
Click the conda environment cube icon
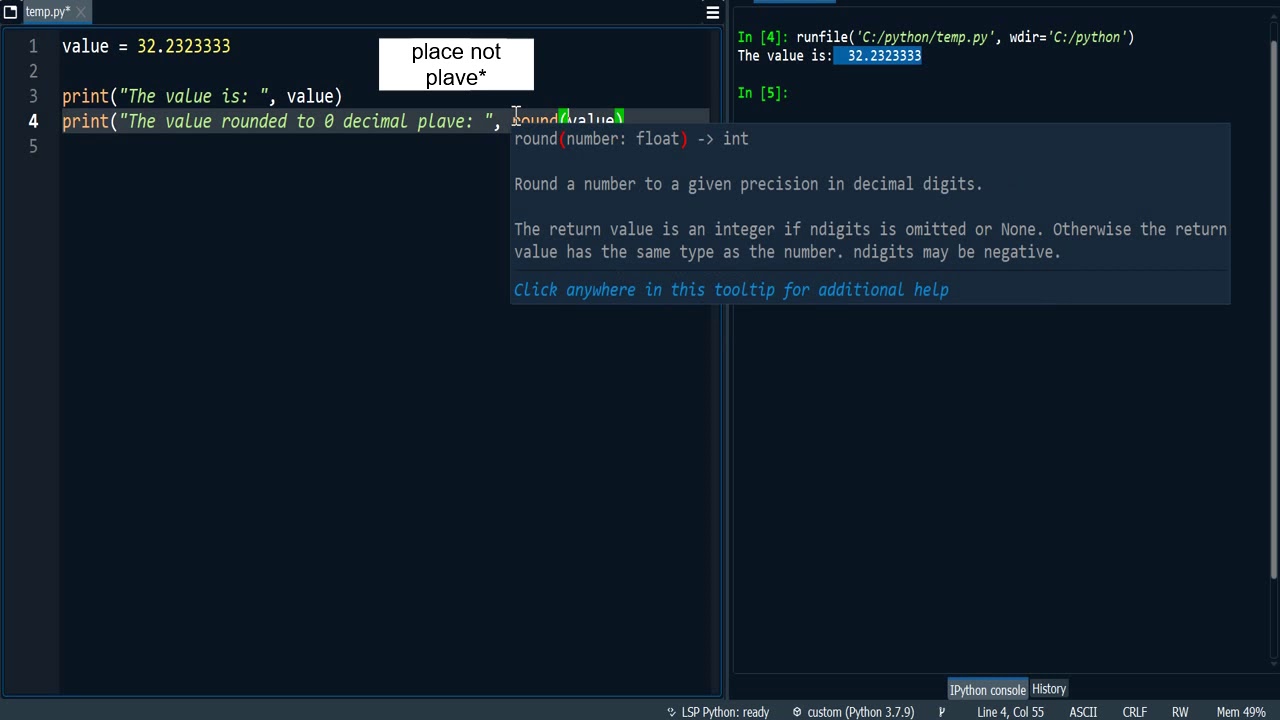pyautogui.click(x=797, y=712)
